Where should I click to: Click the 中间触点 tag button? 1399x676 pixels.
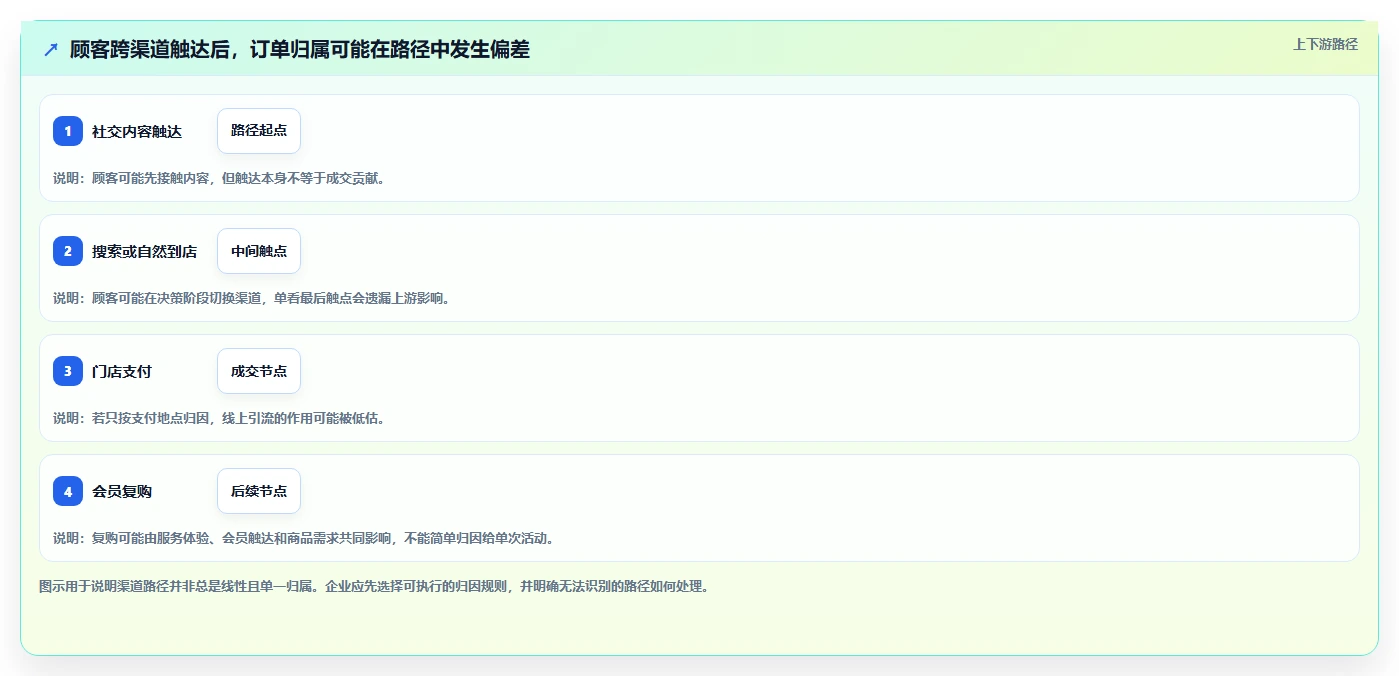click(x=259, y=251)
